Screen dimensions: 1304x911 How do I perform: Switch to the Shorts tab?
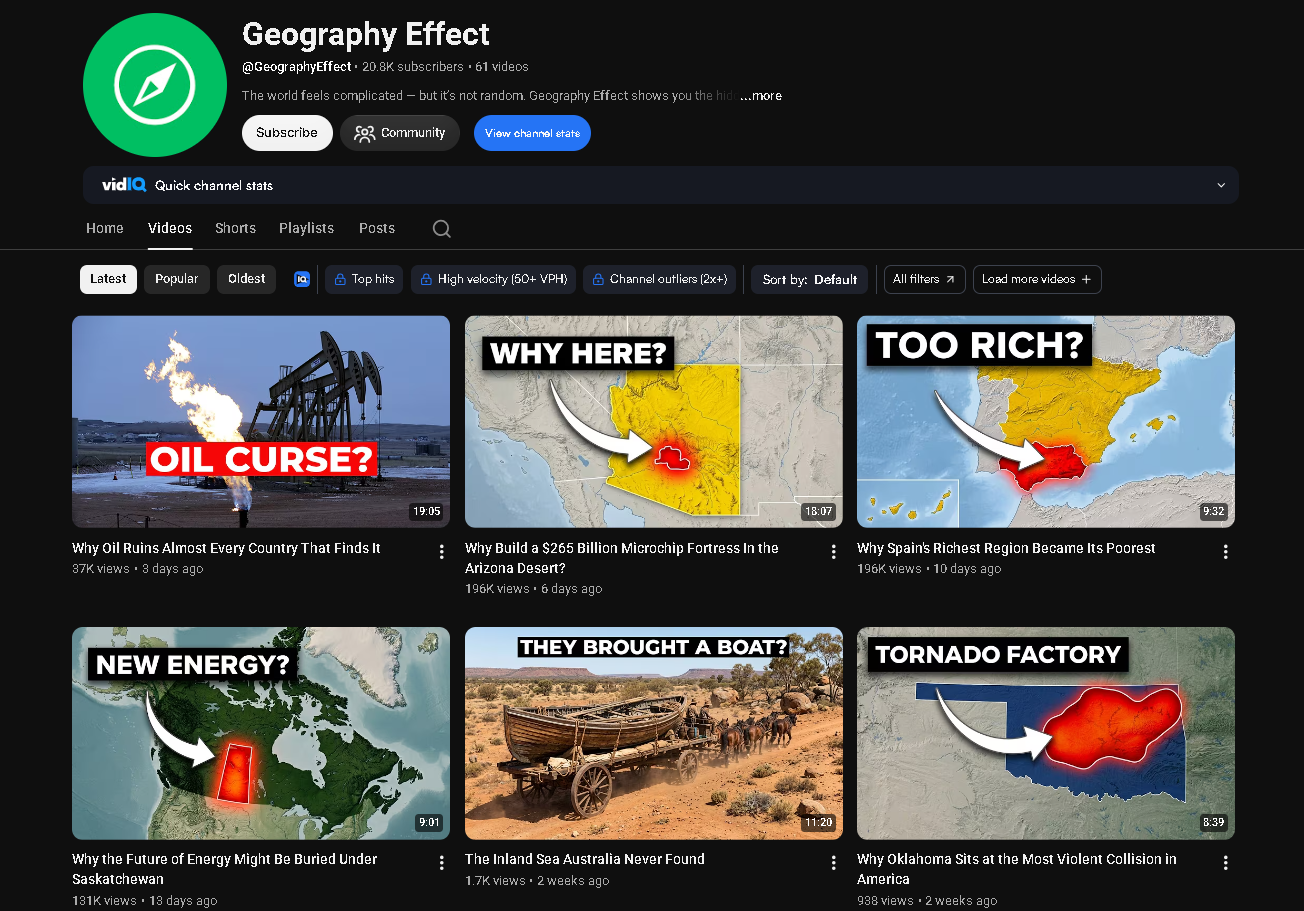[235, 228]
